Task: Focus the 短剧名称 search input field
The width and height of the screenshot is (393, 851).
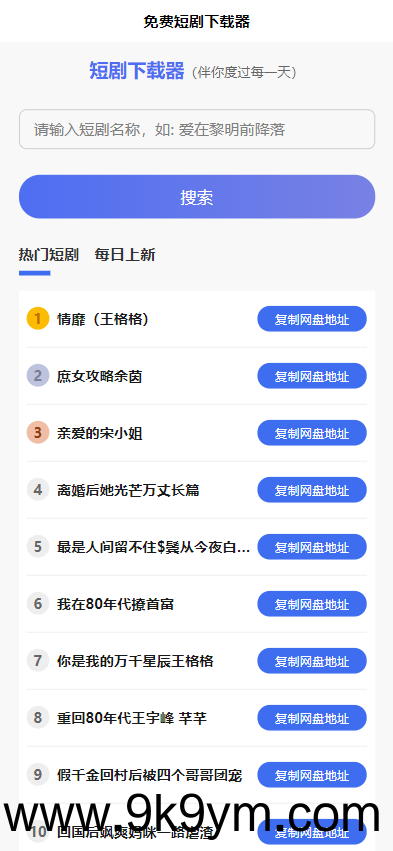Action: (x=197, y=129)
